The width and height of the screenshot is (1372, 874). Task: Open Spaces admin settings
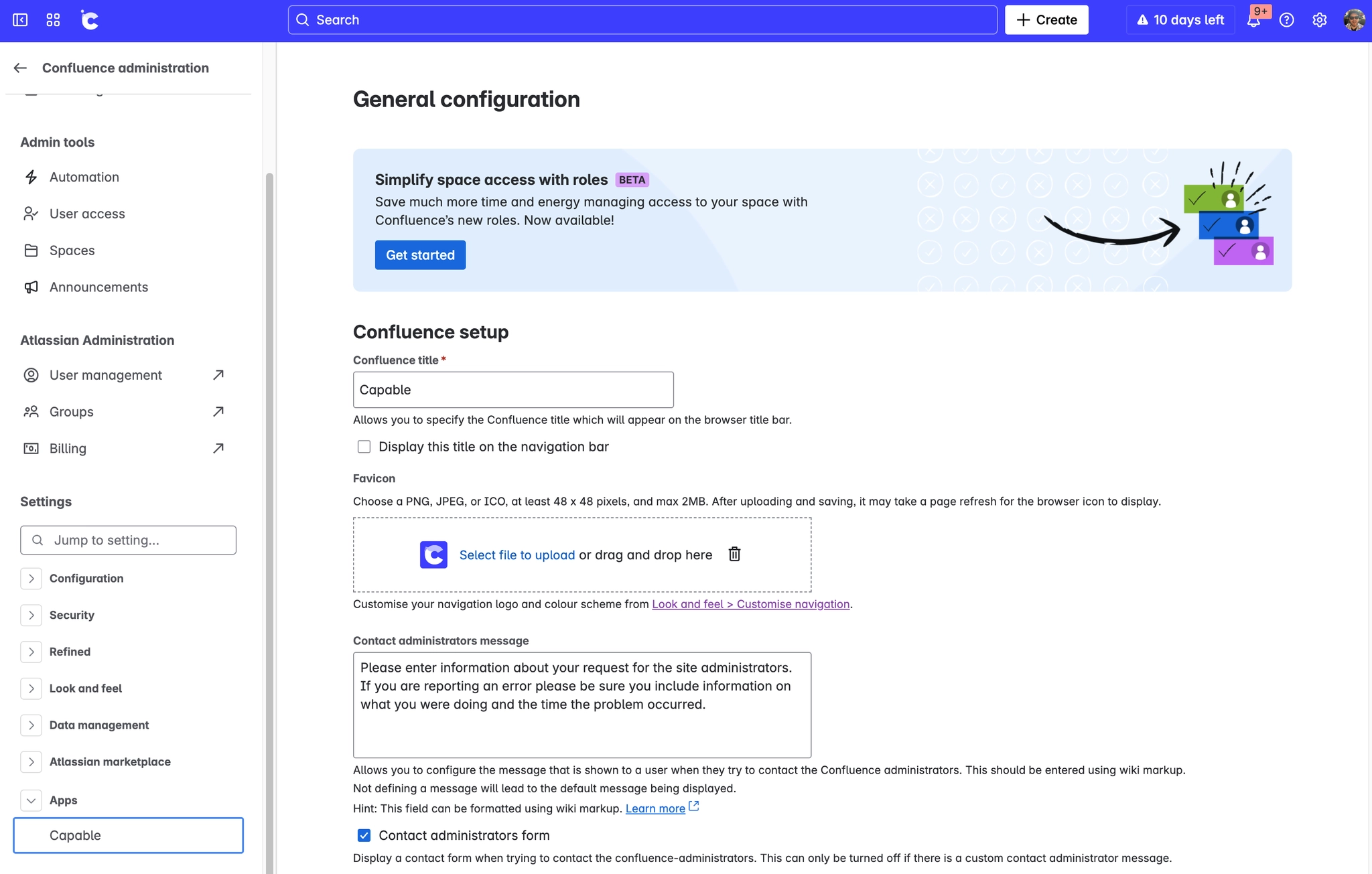pos(71,250)
